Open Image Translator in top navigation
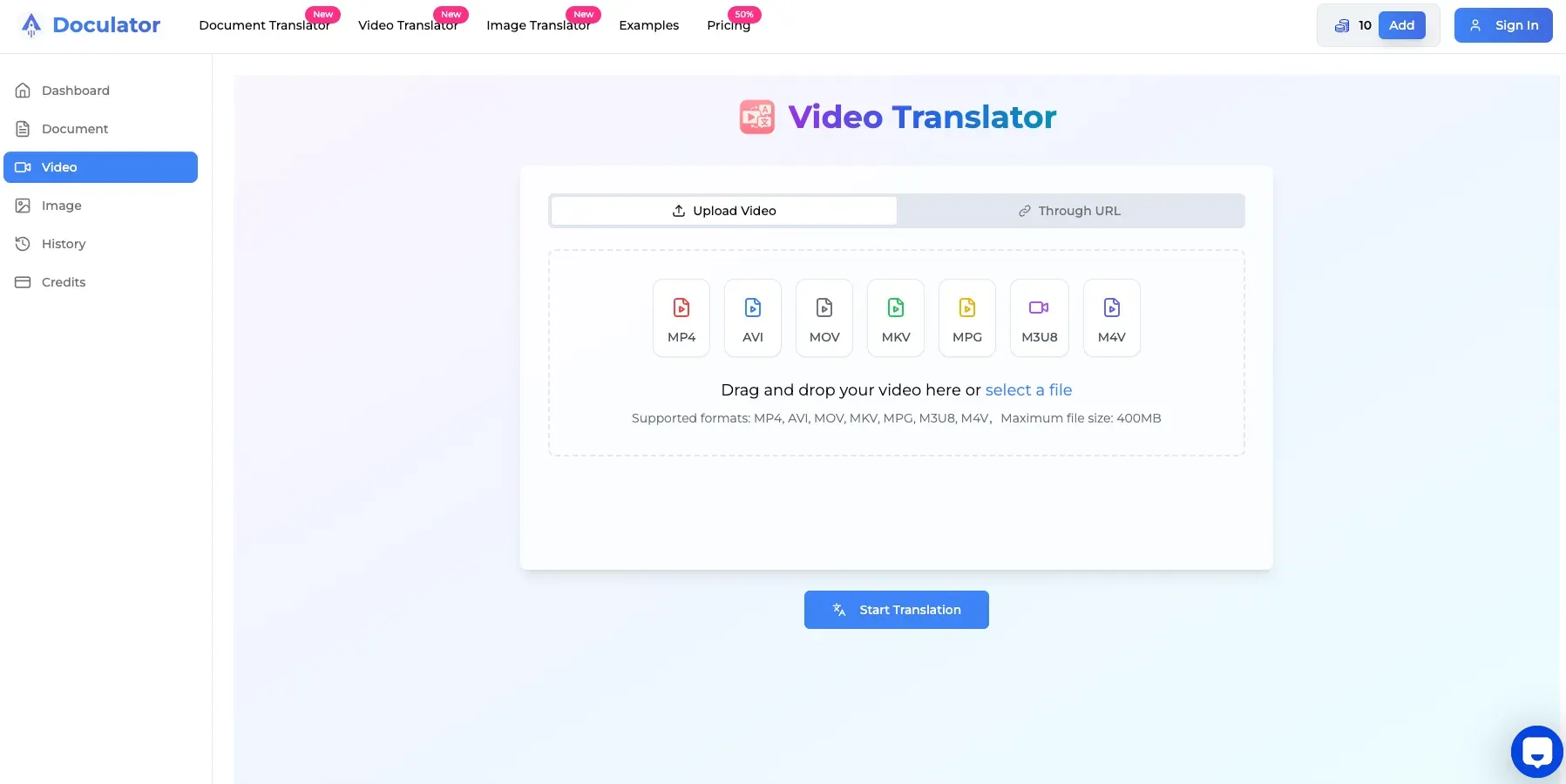This screenshot has height=784, width=1566. point(539,25)
